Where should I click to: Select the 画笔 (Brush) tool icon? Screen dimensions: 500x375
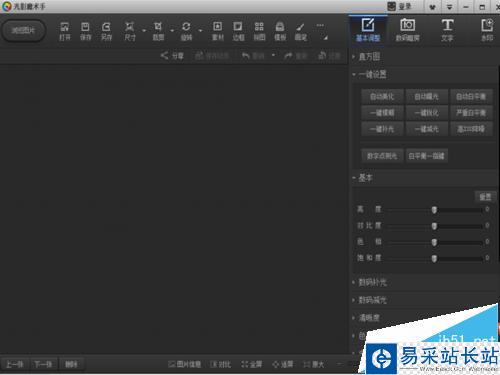tap(301, 31)
